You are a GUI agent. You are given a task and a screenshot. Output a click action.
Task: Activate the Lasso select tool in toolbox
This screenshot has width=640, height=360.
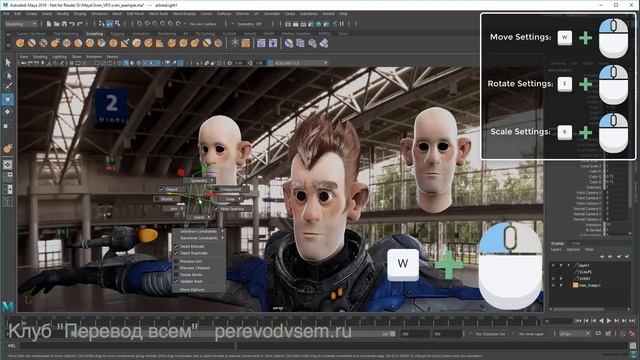pos(8,75)
